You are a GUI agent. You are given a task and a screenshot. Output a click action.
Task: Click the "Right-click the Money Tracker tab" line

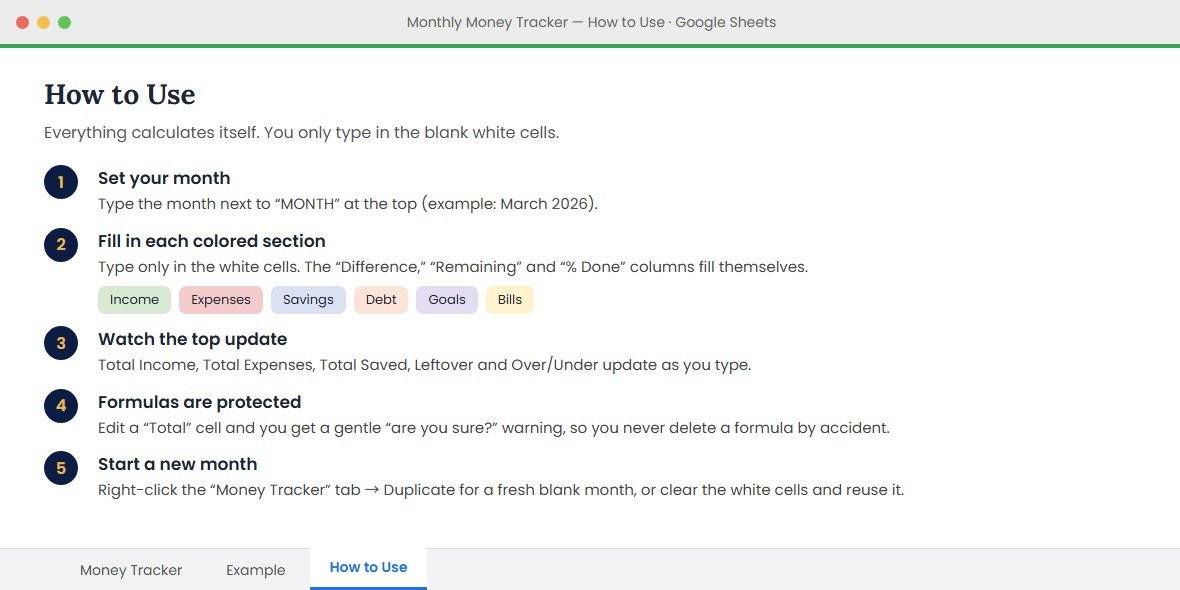click(500, 491)
